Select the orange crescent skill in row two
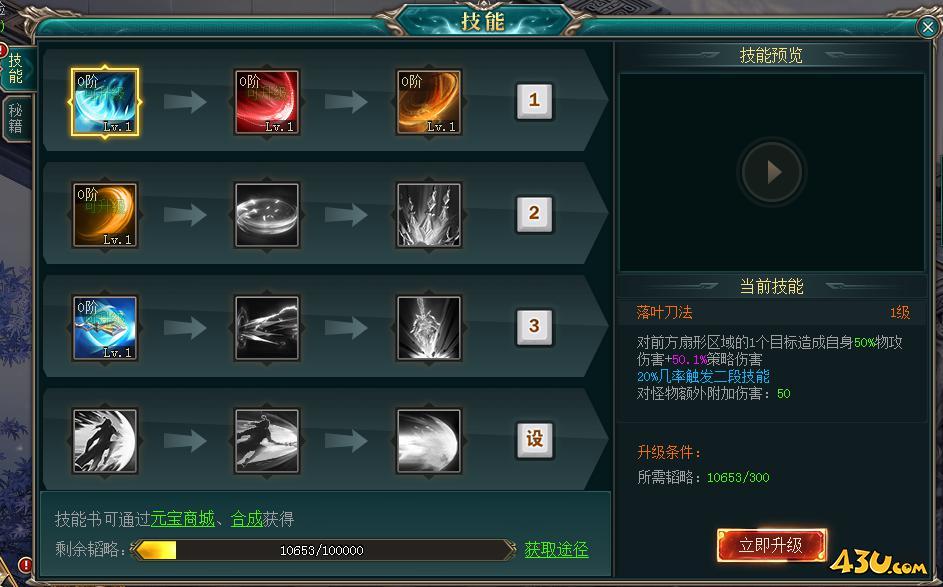 [105, 215]
